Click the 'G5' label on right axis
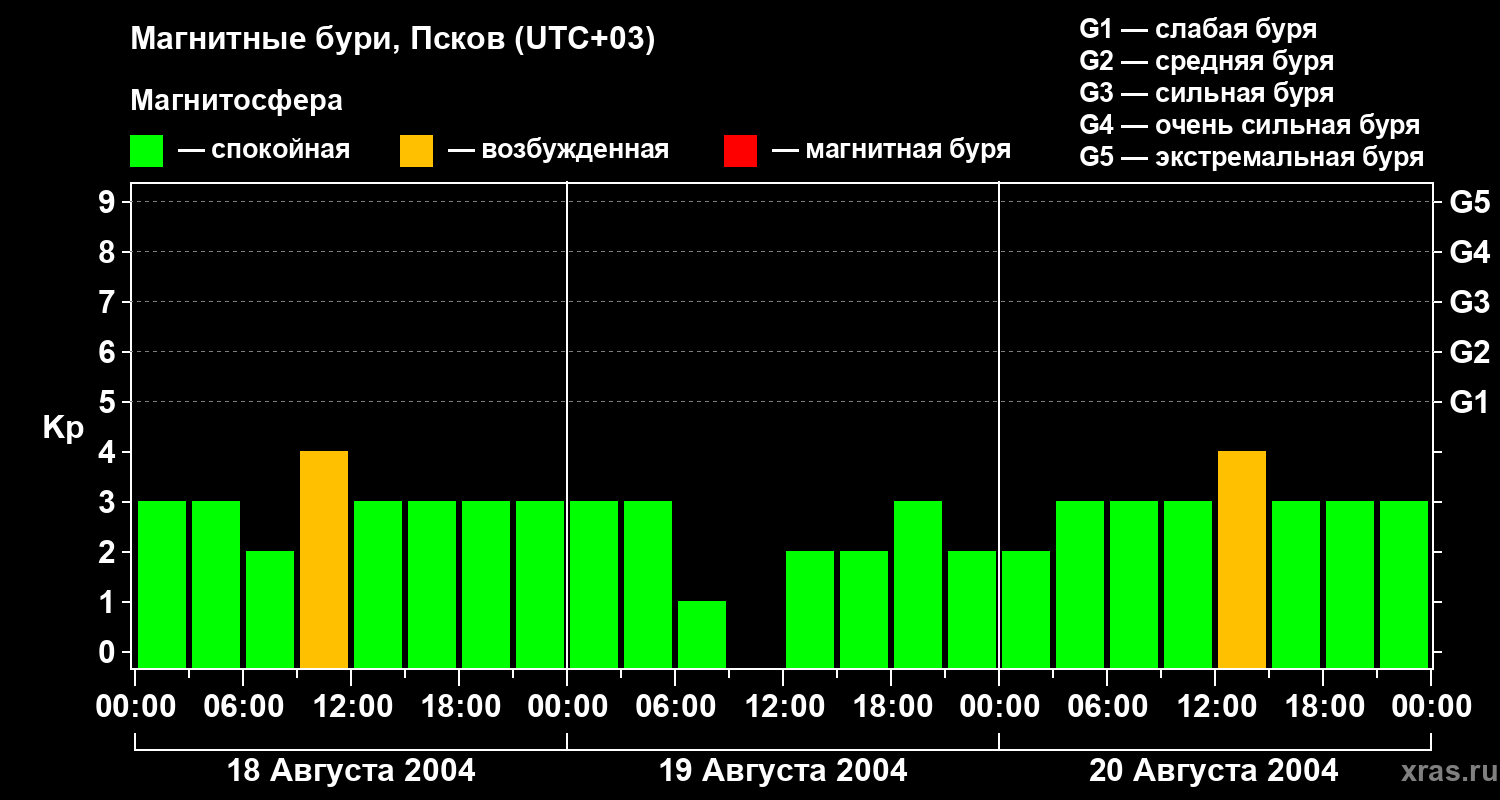This screenshot has height=800, width=1500. (1470, 202)
